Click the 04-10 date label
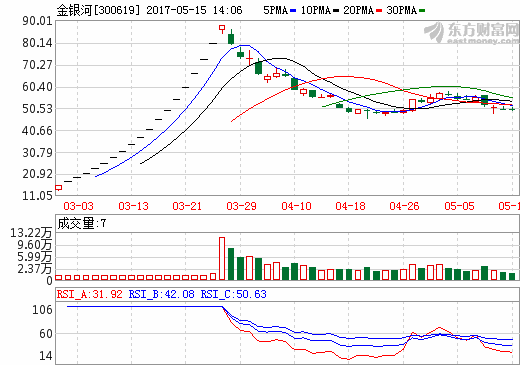 coord(296,206)
